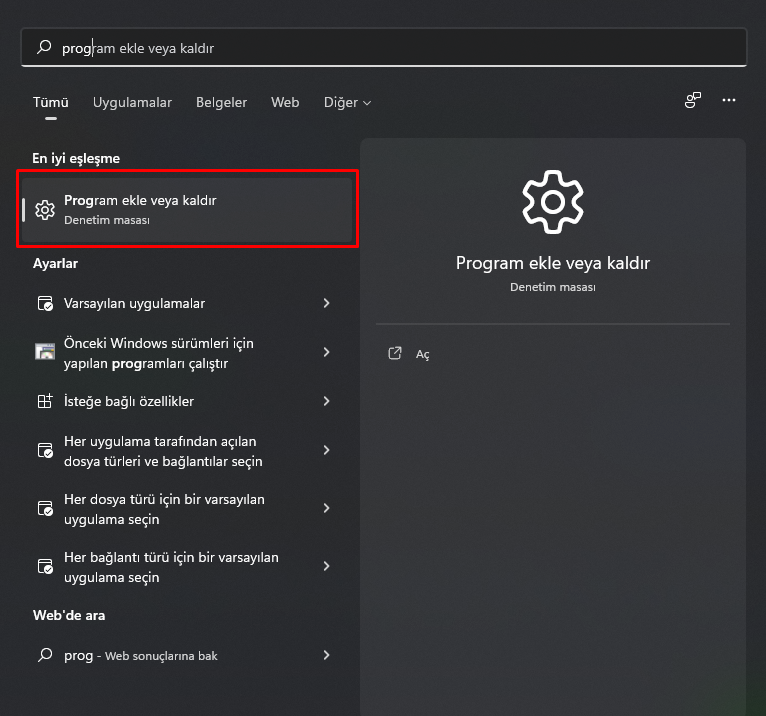Click the search magnifier icon in search box
766x716 pixels.
pos(44,47)
